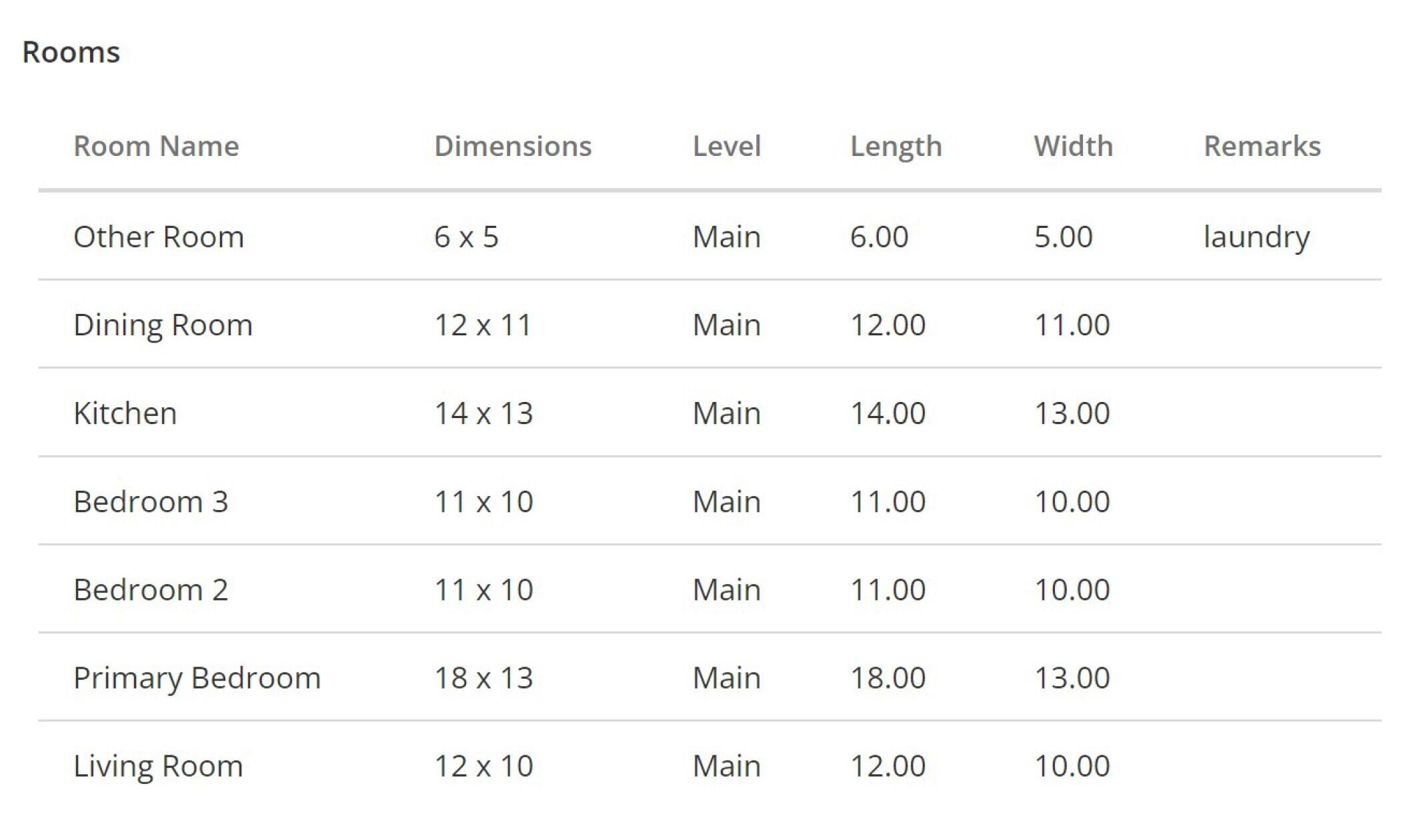This screenshot has width=1427, height=840.
Task: Click the Rooms section heading
Action: pyautogui.click(x=71, y=52)
